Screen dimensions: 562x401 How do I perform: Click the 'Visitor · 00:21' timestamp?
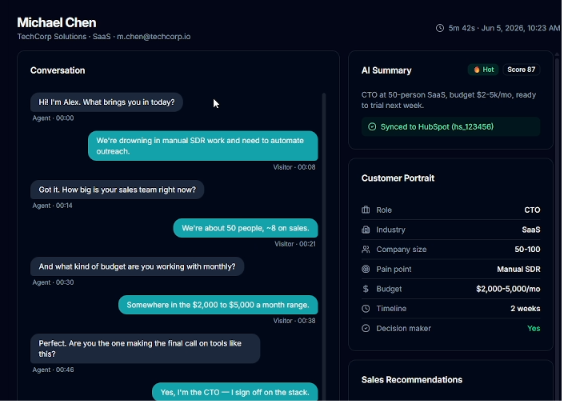point(295,244)
